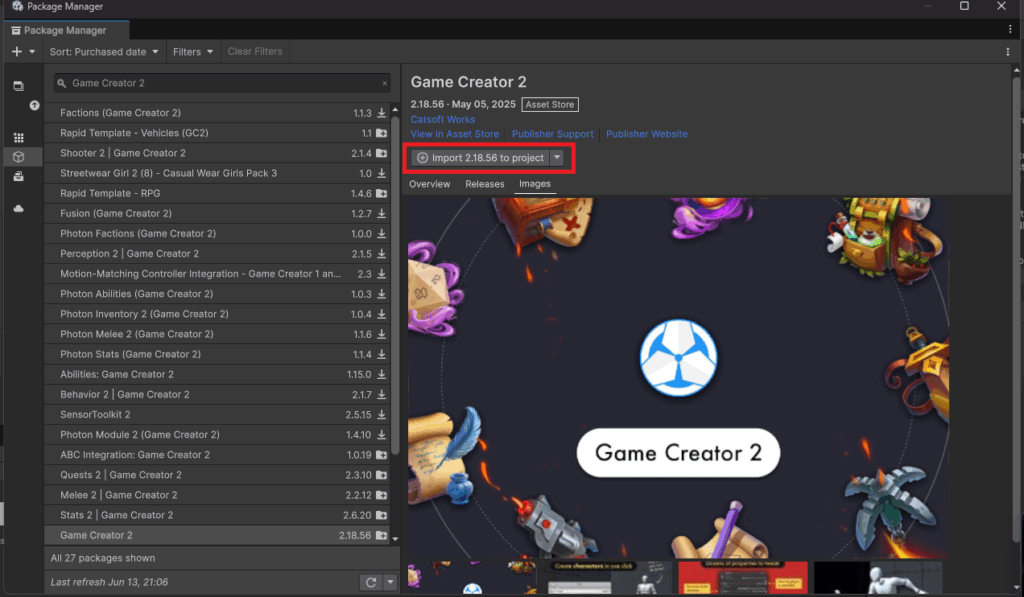Select the Behavior 2 | Game Creator 2 package
The height and width of the screenshot is (597, 1024).
pos(217,395)
